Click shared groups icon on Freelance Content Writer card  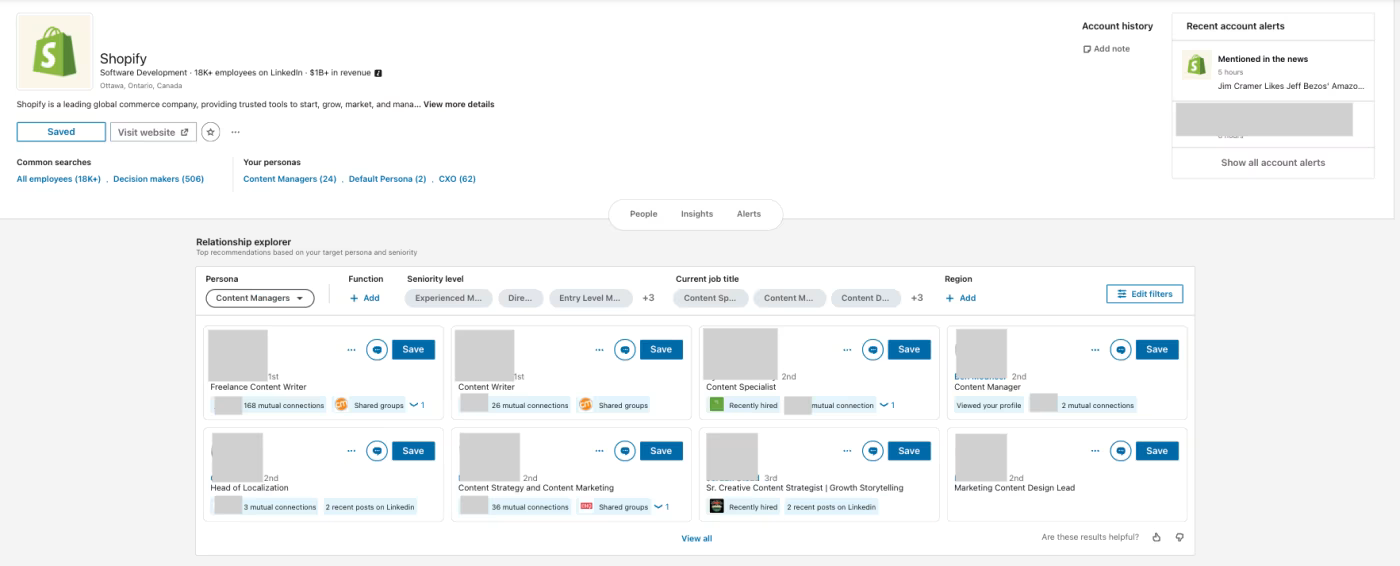(x=341, y=405)
